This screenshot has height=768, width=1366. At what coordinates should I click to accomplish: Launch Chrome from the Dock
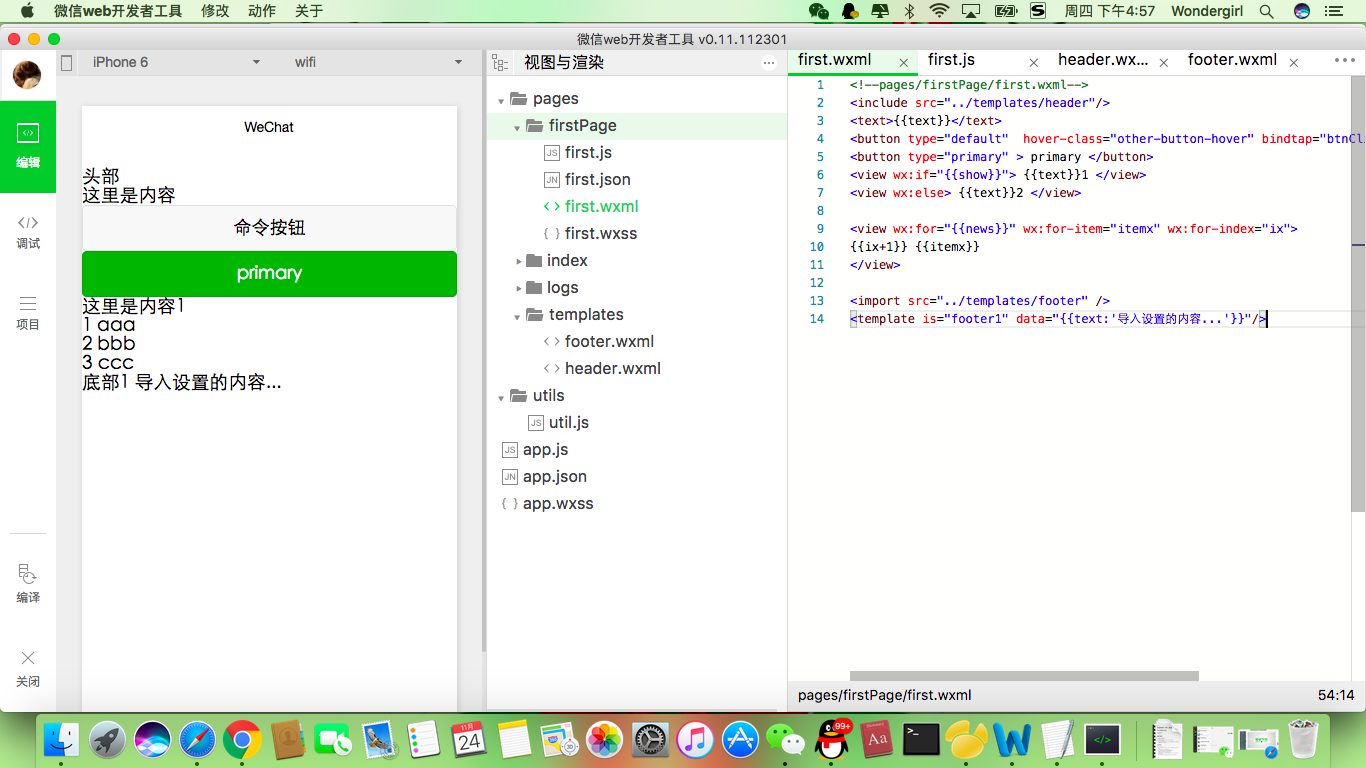coord(242,740)
